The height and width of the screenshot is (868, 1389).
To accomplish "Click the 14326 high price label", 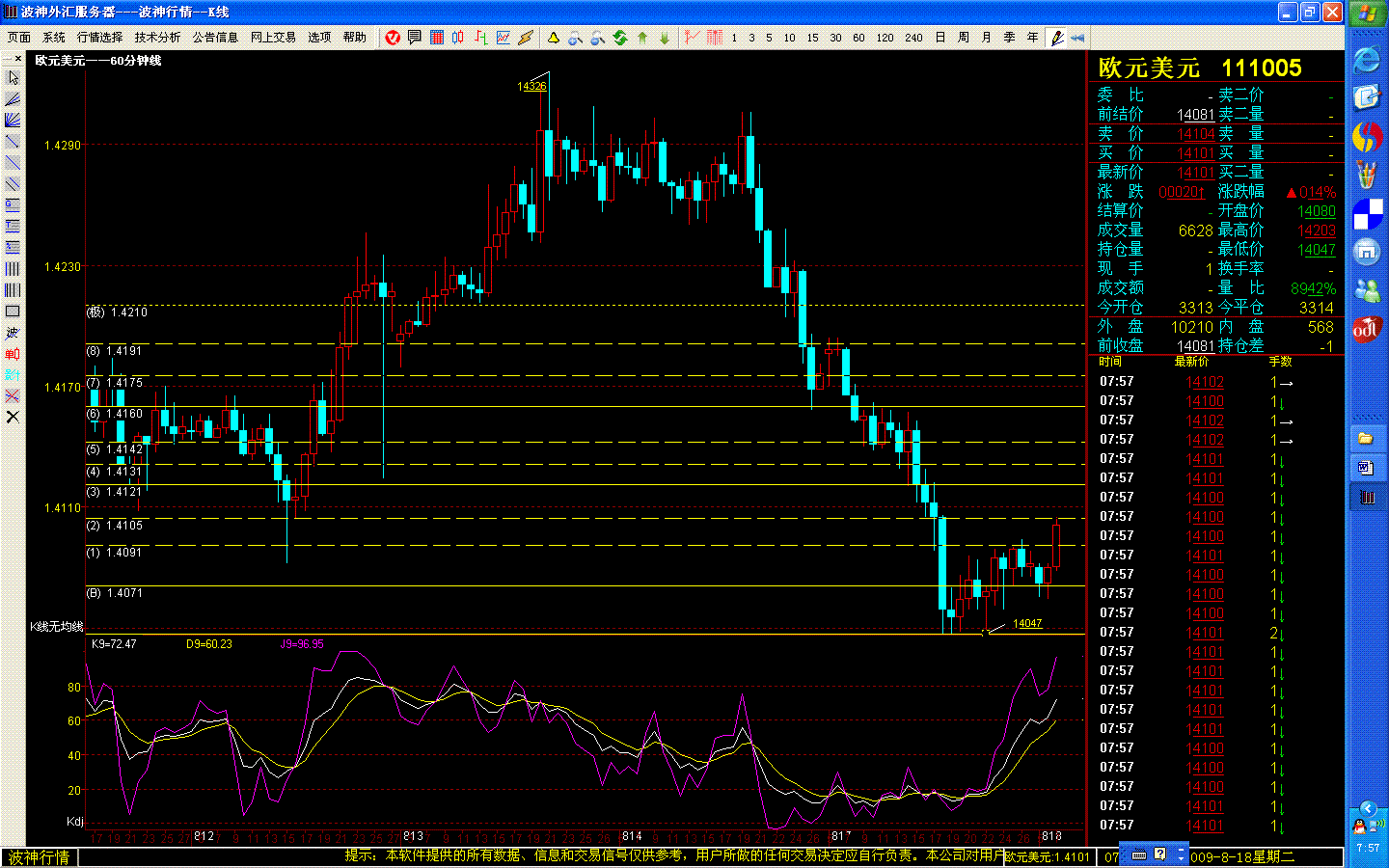I will 531,86.
